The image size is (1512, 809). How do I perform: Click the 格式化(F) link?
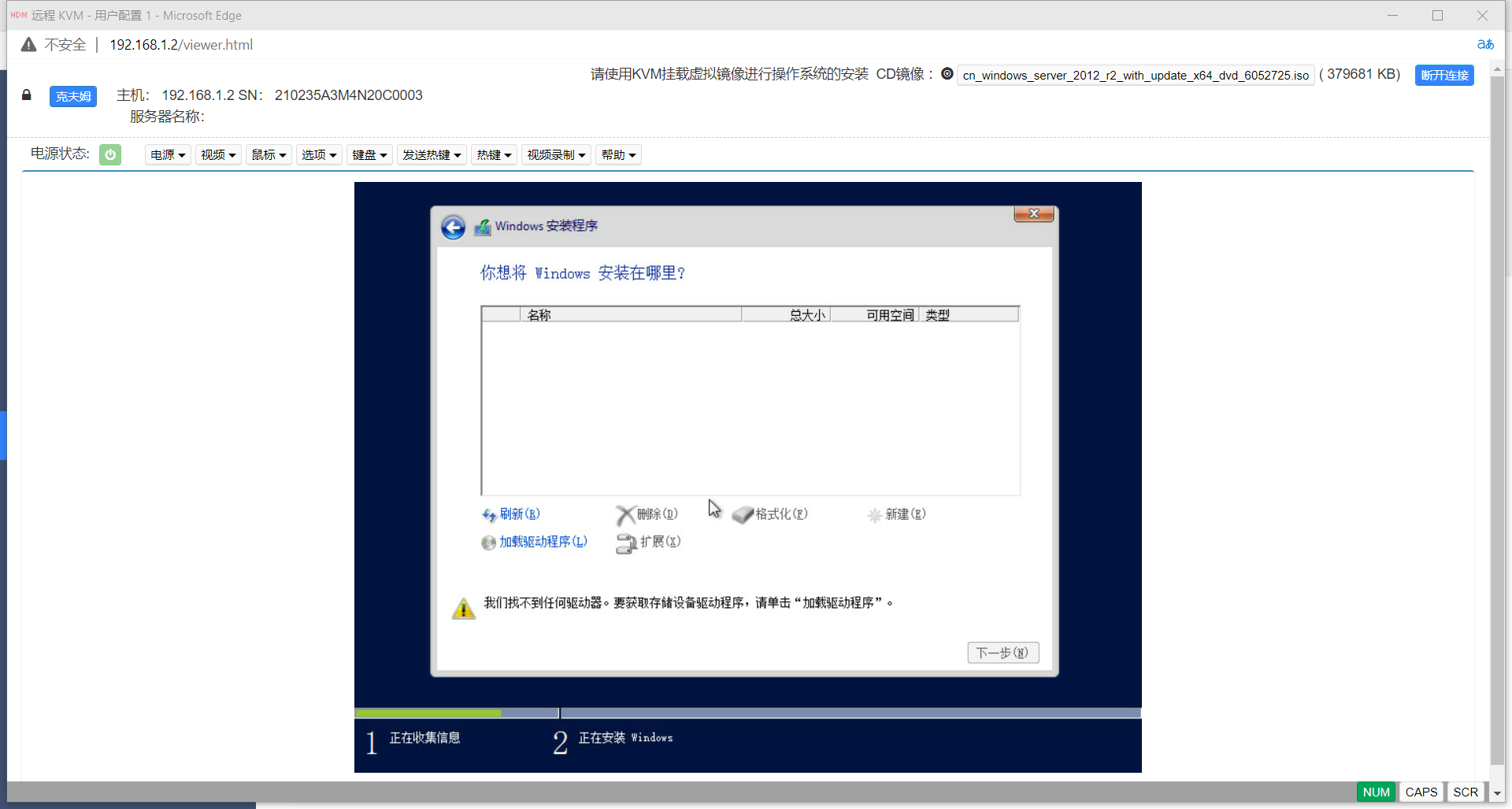[x=782, y=514]
